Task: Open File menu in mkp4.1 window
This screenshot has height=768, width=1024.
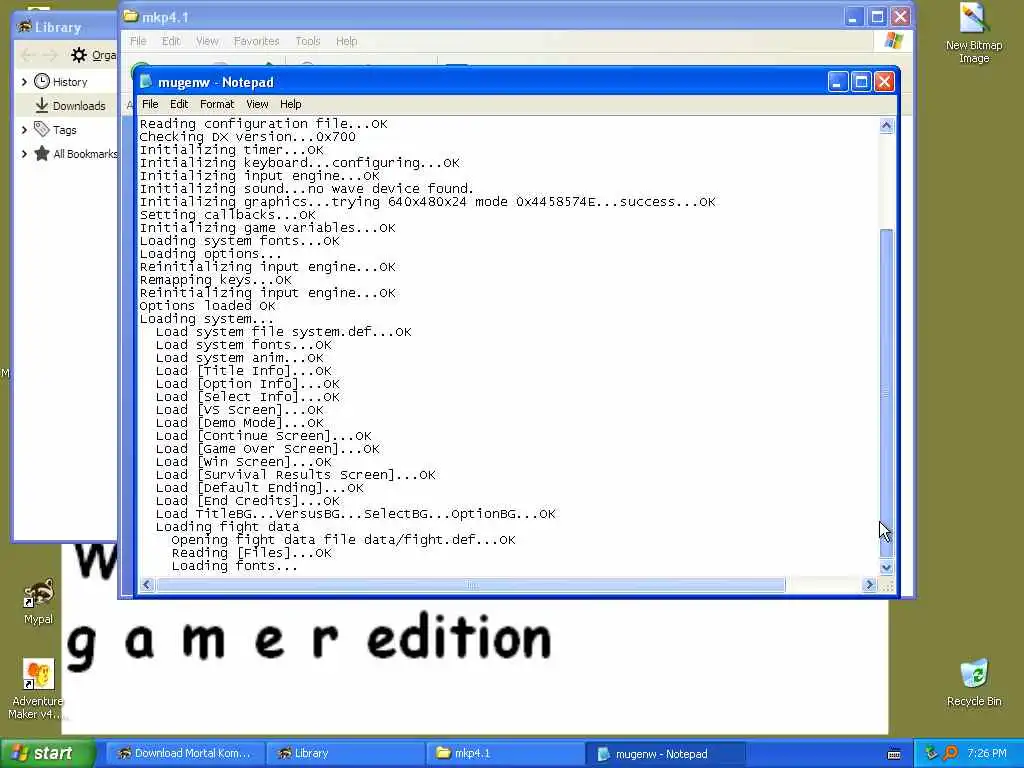Action: 138,41
